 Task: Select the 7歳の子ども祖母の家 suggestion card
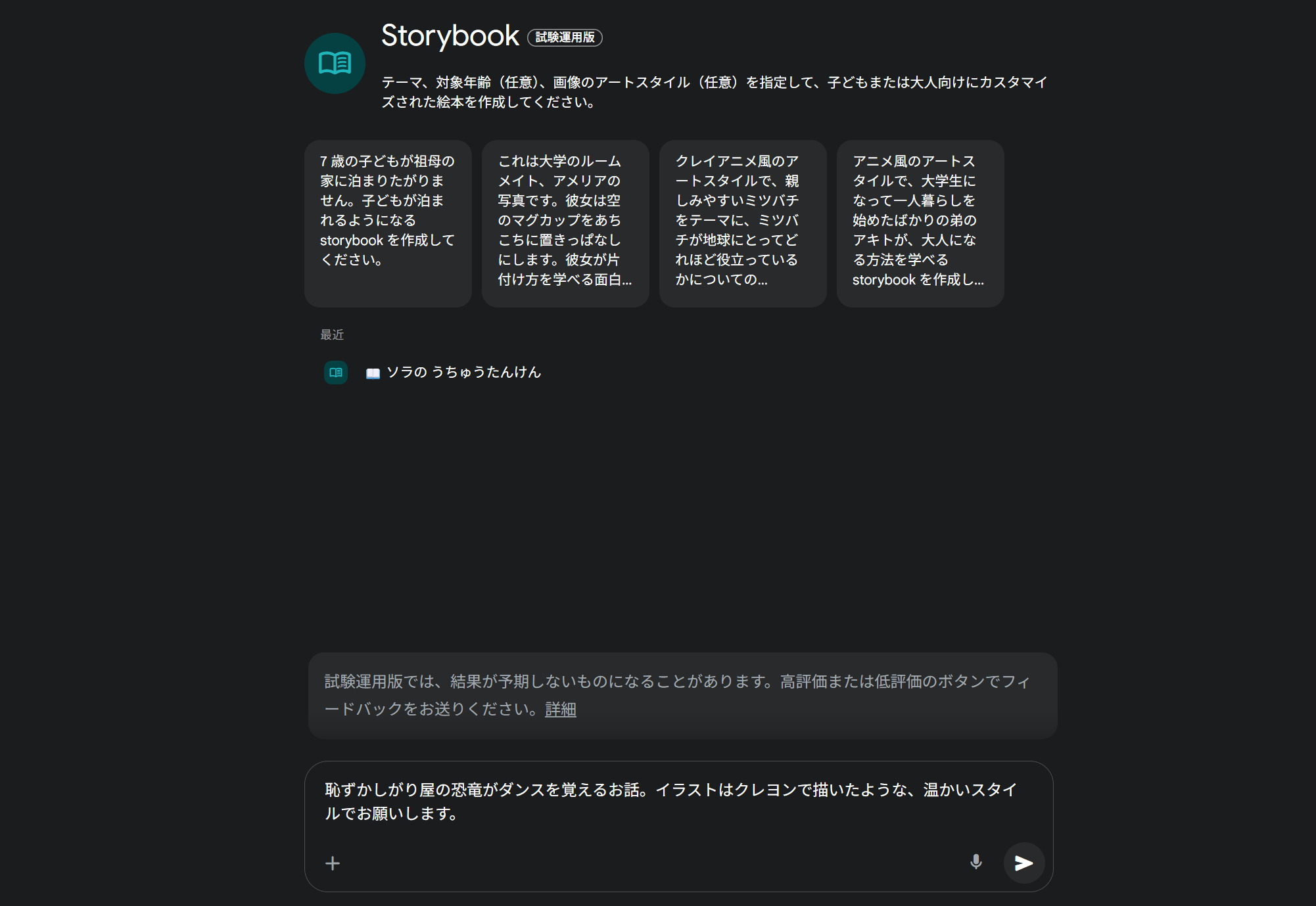pyautogui.click(x=388, y=223)
